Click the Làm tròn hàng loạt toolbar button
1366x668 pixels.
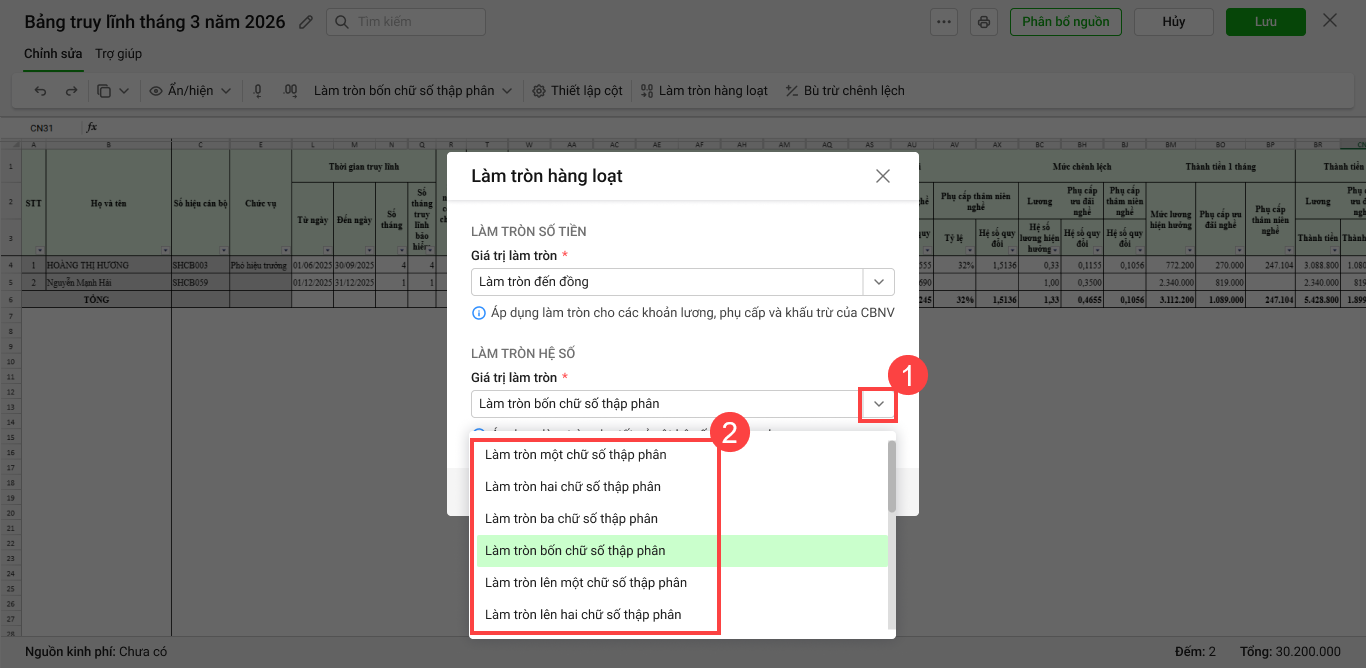coord(704,91)
